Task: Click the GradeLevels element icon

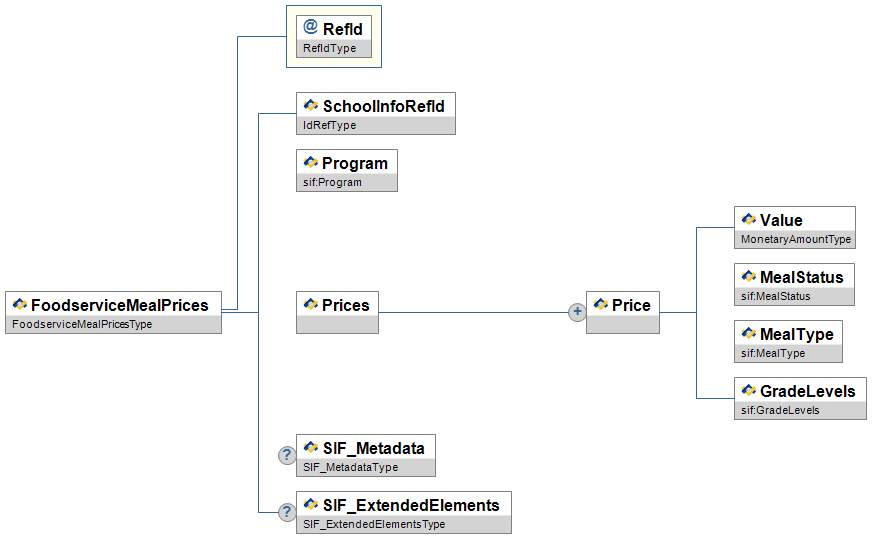Action: (748, 391)
